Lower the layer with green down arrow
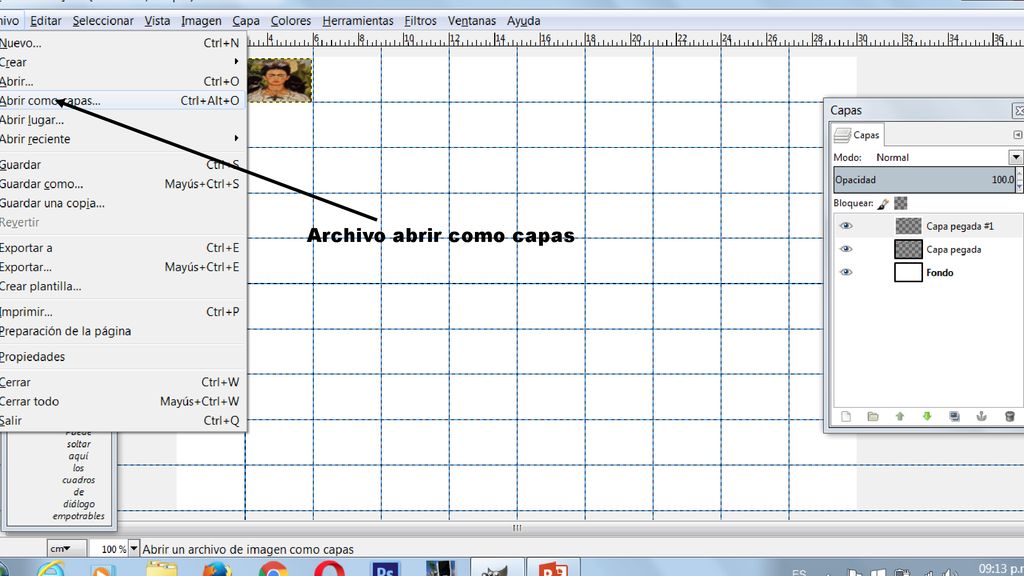Image resolution: width=1024 pixels, height=576 pixels. [927, 417]
